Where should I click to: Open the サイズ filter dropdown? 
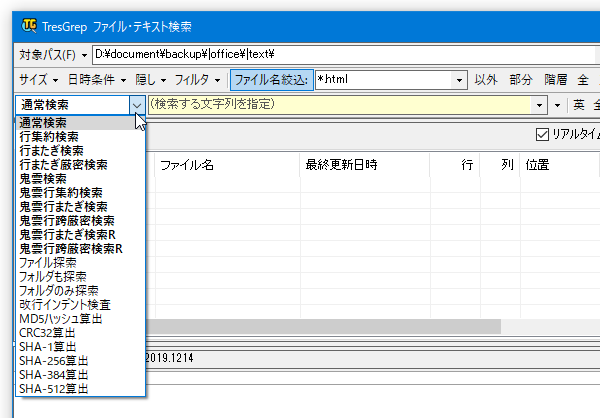39,80
